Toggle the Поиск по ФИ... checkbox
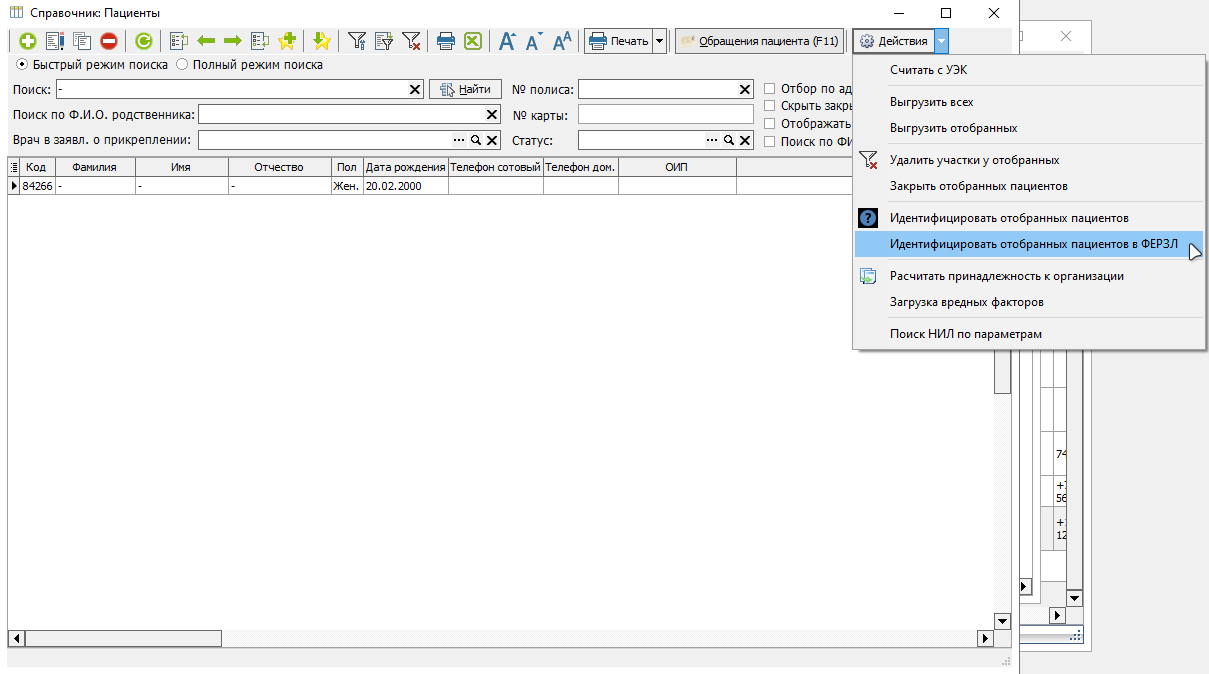The width and height of the screenshot is (1209, 674). tap(770, 142)
